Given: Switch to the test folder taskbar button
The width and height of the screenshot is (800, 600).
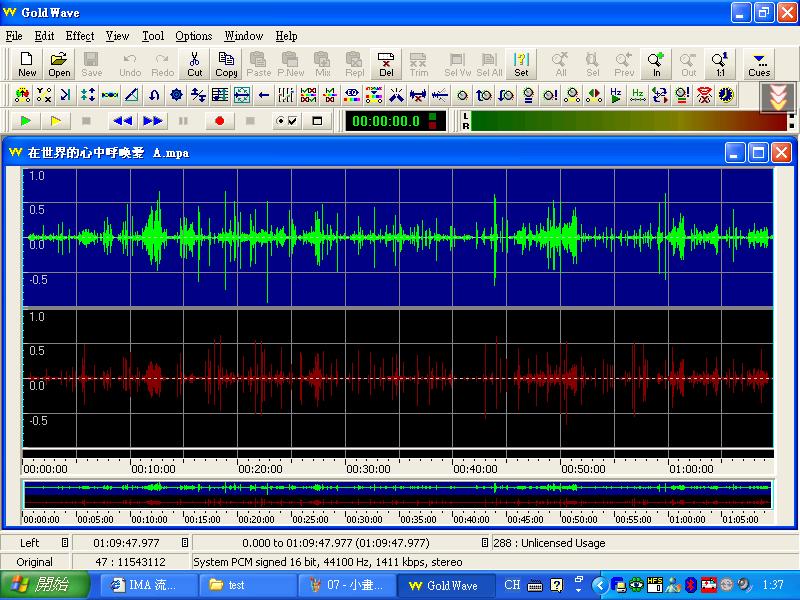Looking at the screenshot, I should pos(246,585).
